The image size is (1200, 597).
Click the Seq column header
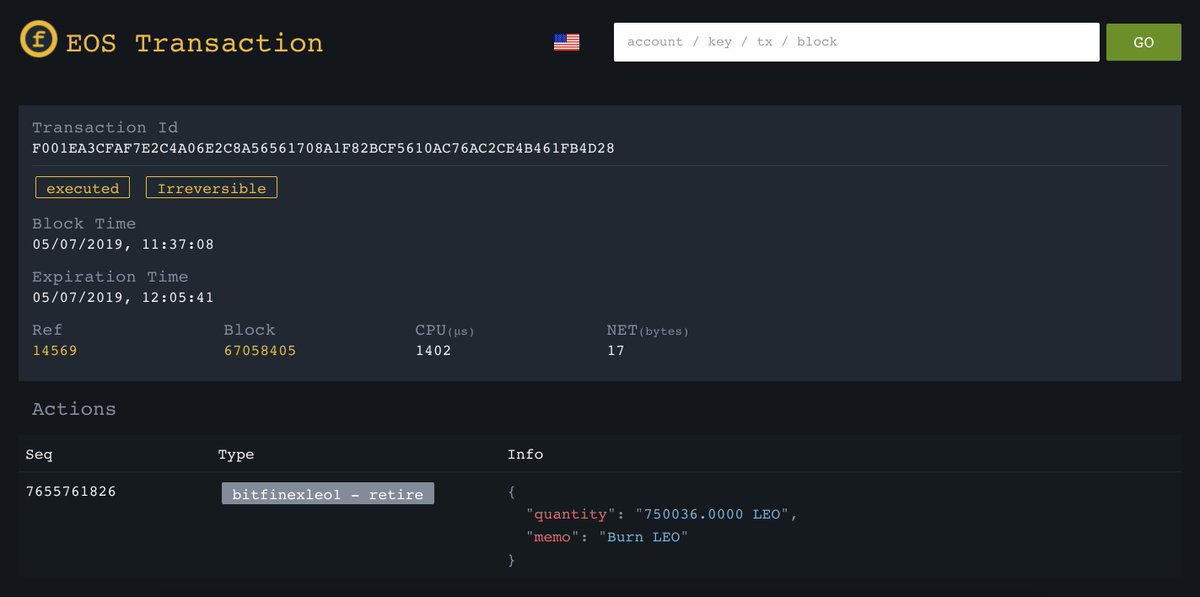point(39,454)
